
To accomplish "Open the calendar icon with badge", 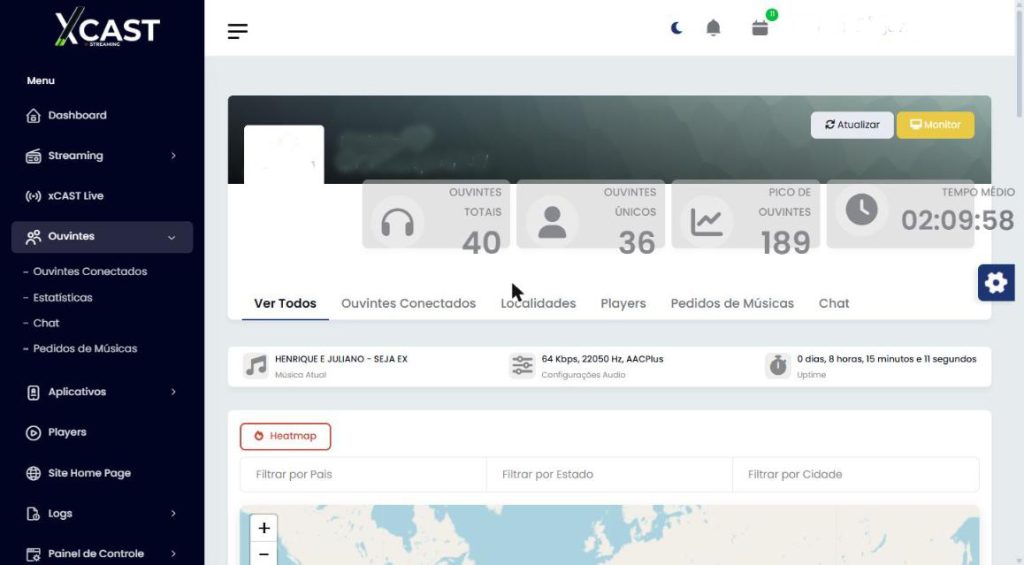I will (x=760, y=28).
